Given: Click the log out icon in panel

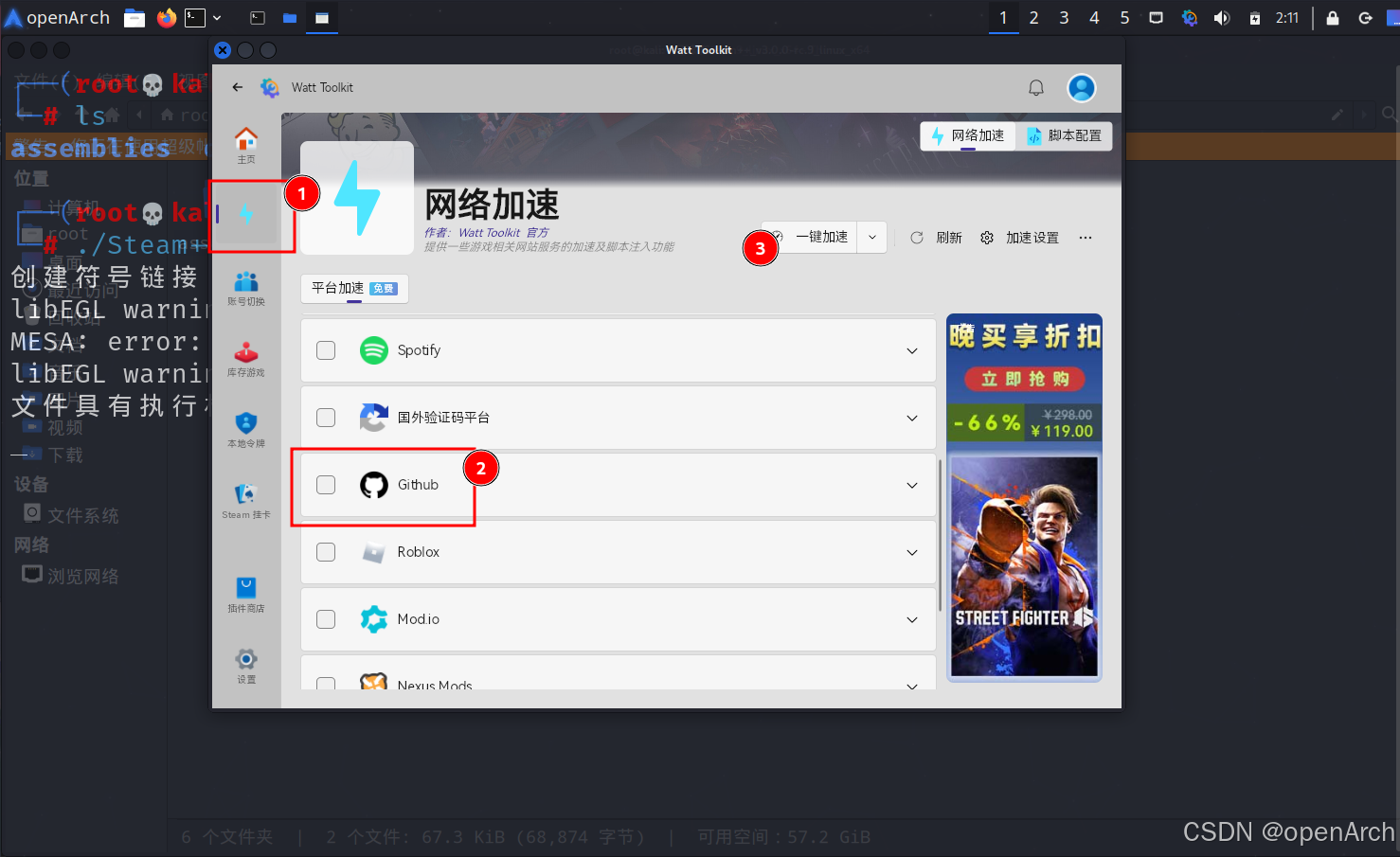Looking at the screenshot, I should pyautogui.click(x=1366, y=18).
